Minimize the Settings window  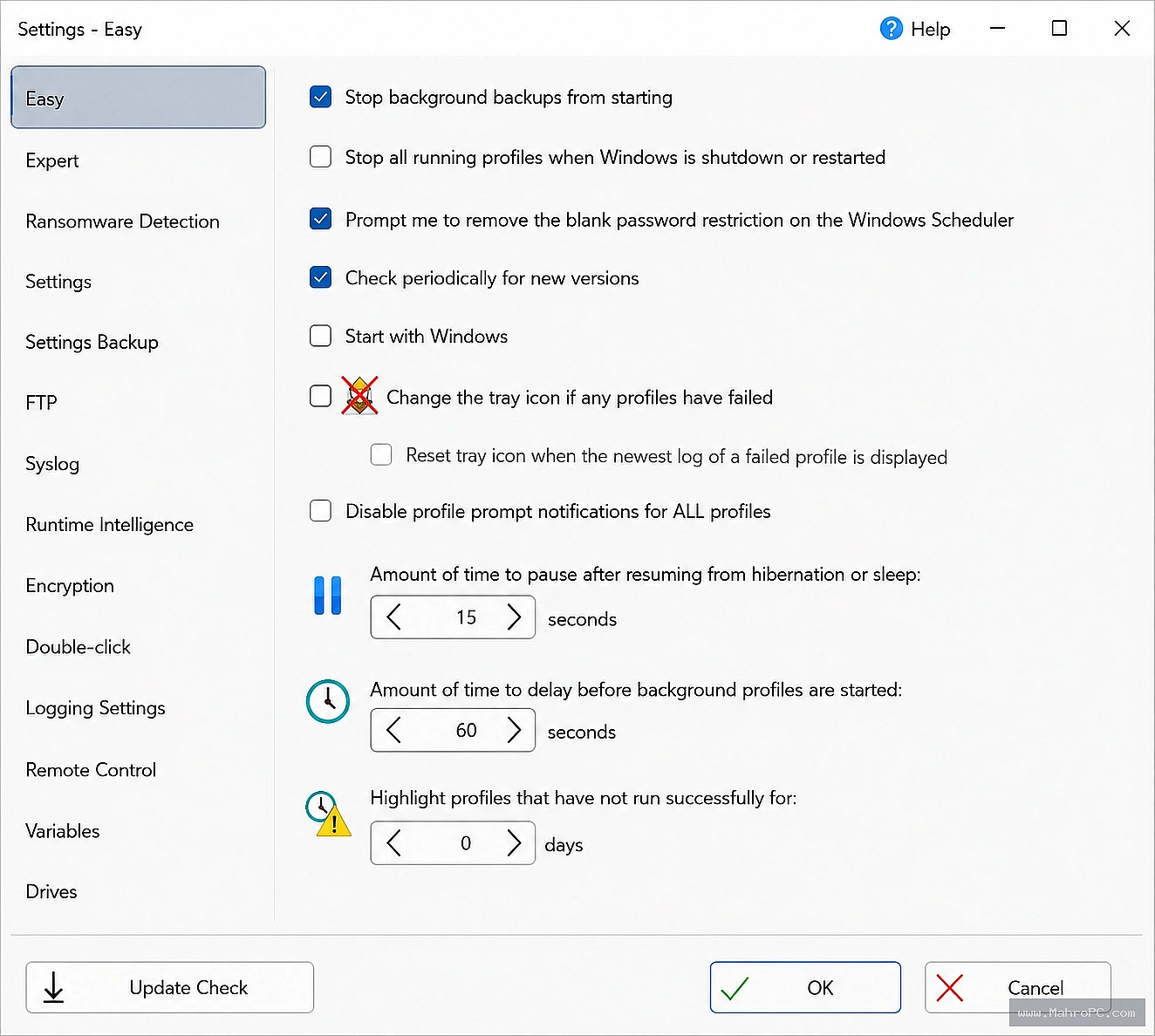tap(998, 29)
